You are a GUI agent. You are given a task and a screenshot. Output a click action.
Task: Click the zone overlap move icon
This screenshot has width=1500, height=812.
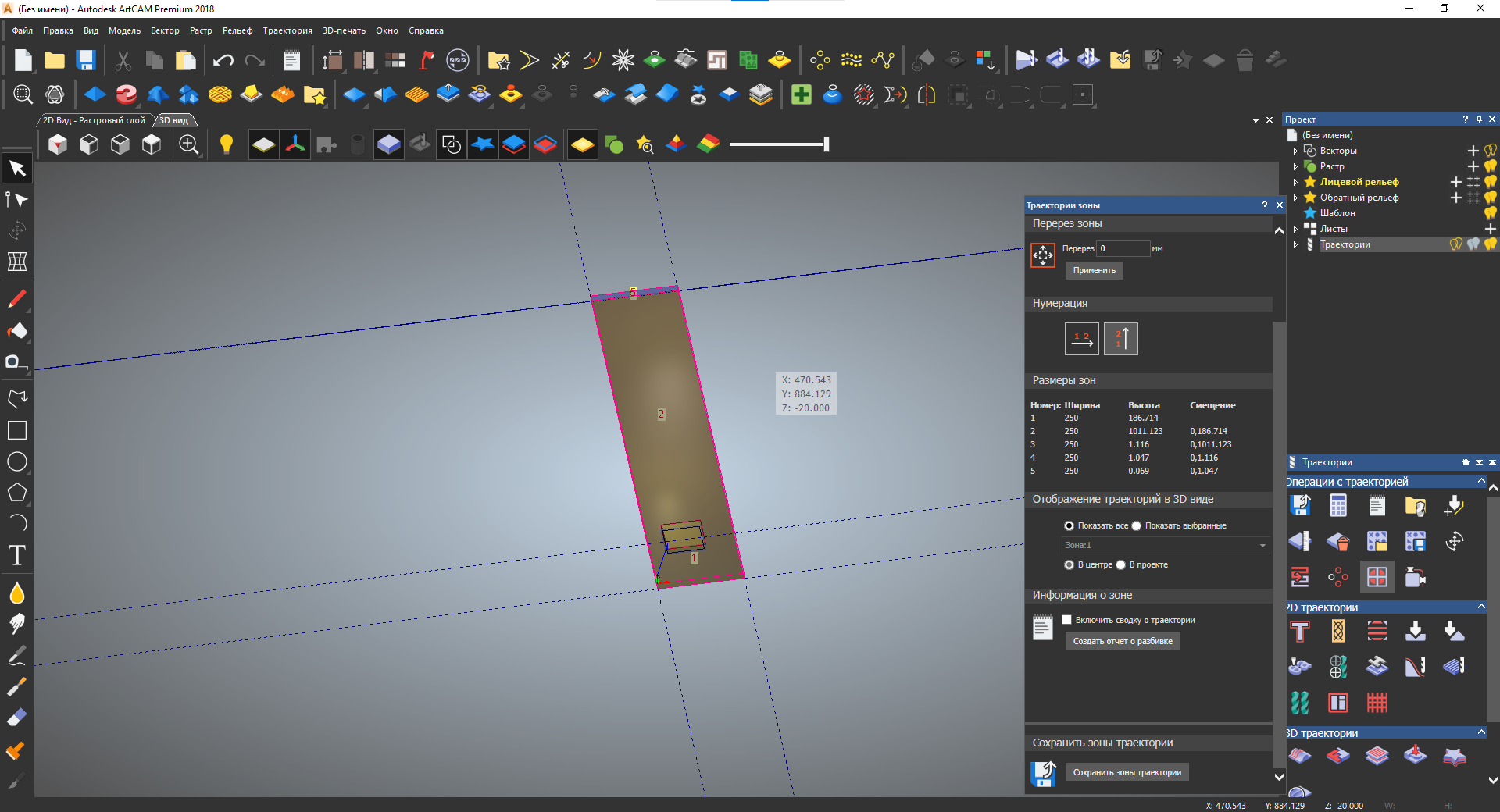pos(1043,255)
